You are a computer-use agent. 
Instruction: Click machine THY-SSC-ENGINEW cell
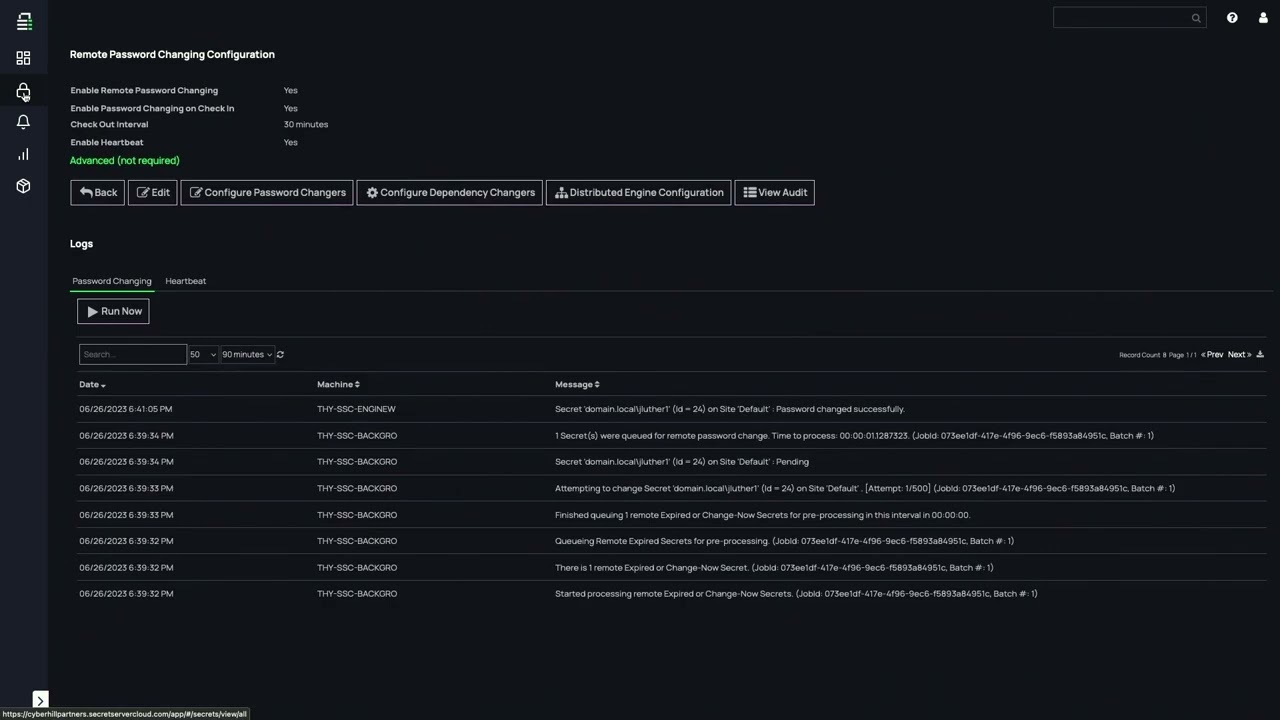356,409
